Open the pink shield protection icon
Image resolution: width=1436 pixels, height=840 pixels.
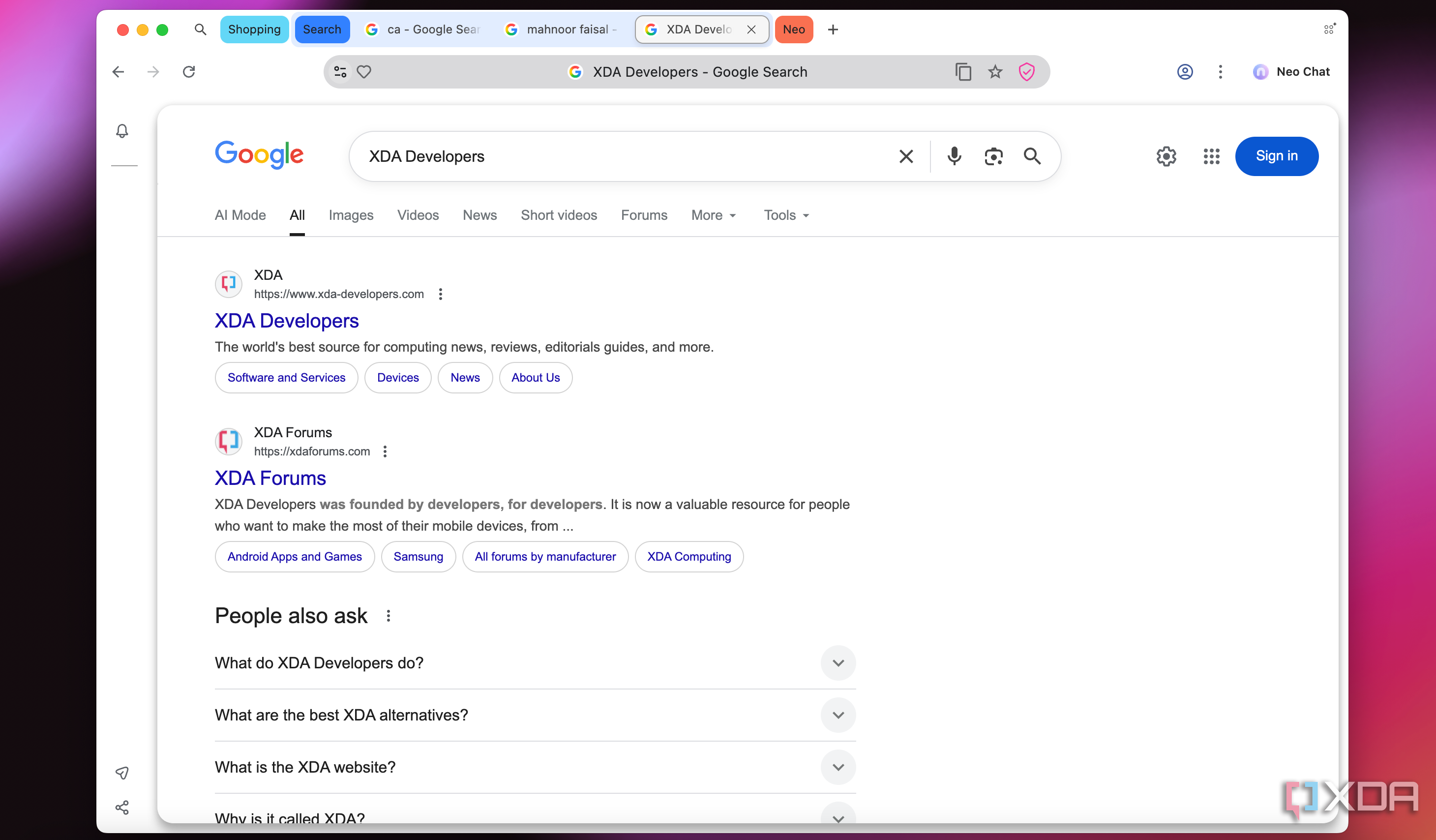1026,72
